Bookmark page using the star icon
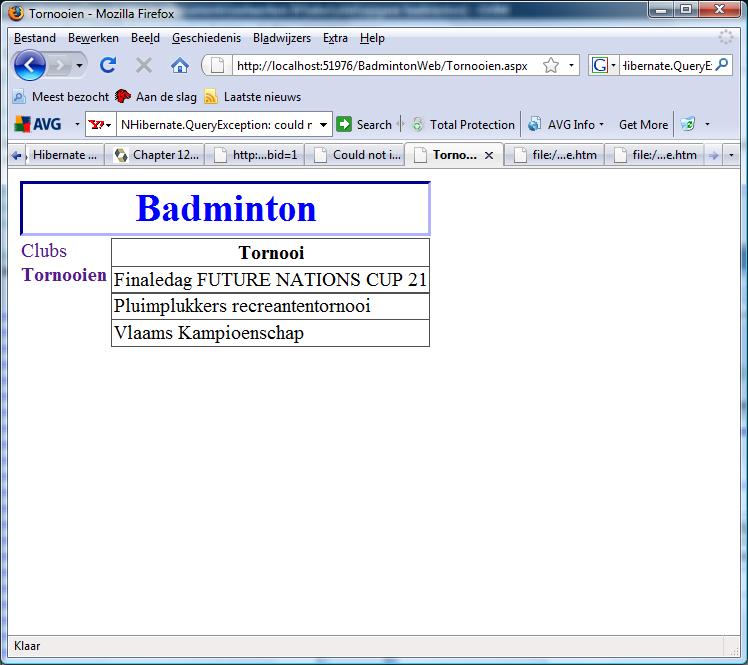 pos(551,66)
